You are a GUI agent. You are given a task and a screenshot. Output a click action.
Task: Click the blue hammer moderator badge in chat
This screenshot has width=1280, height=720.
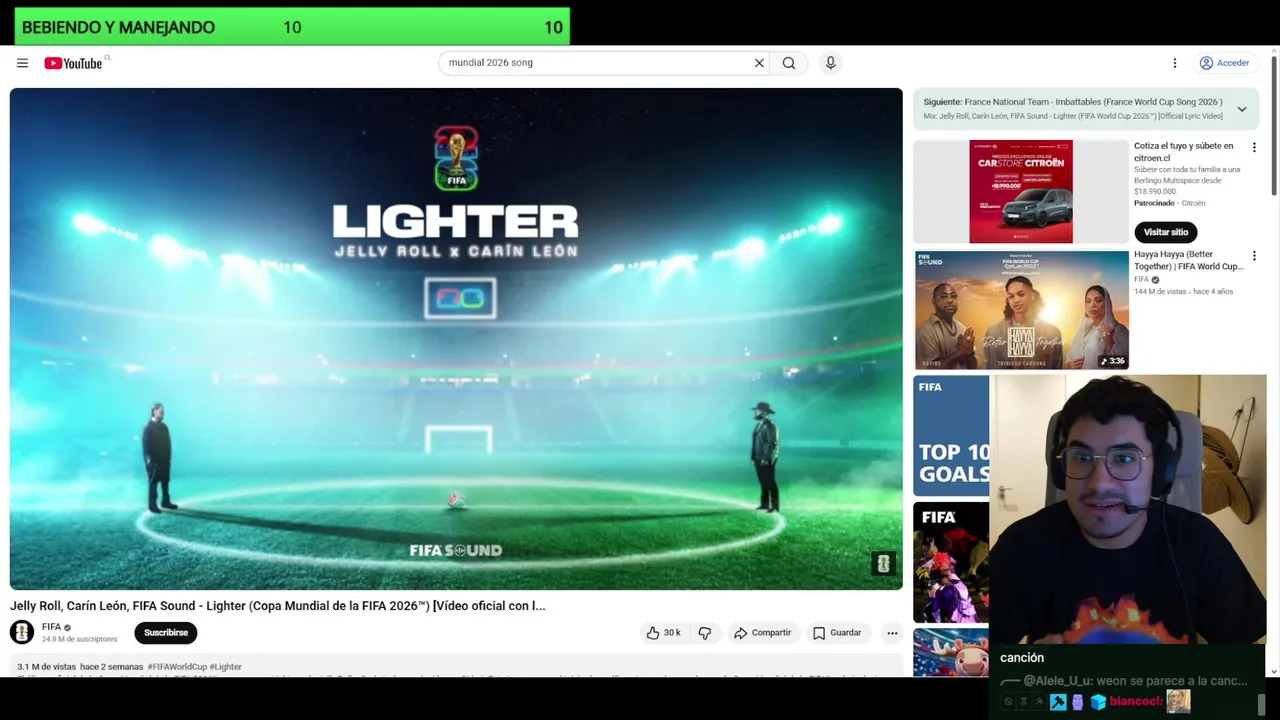pos(1058,702)
